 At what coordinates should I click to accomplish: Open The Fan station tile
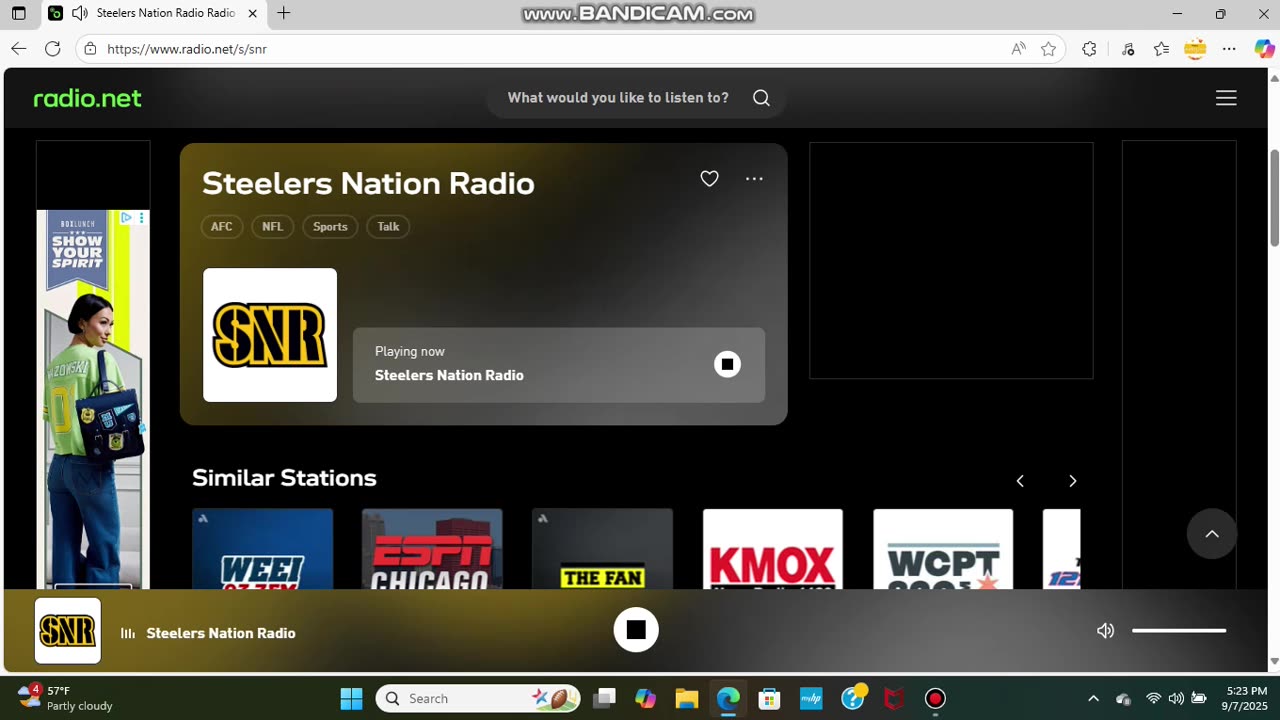[x=602, y=549]
